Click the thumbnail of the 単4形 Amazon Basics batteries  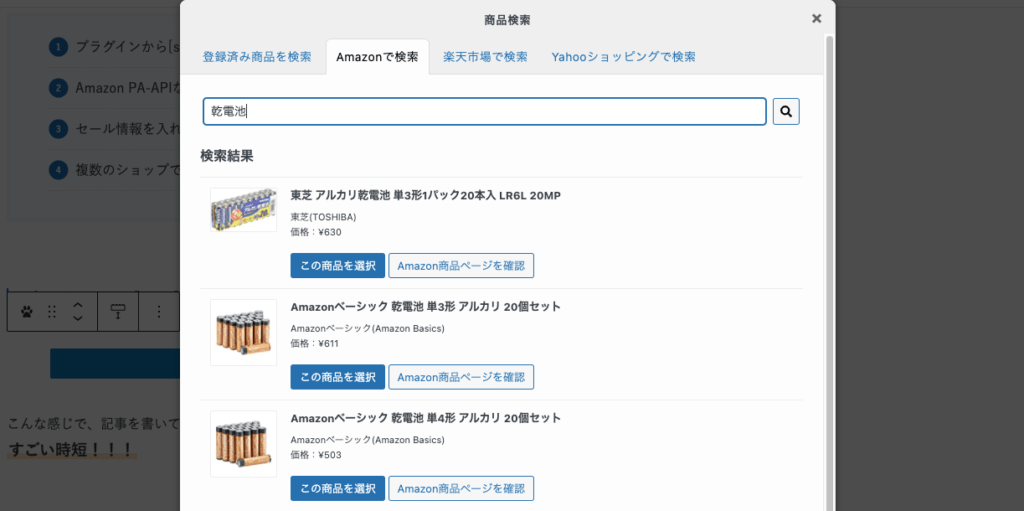pyautogui.click(x=244, y=444)
